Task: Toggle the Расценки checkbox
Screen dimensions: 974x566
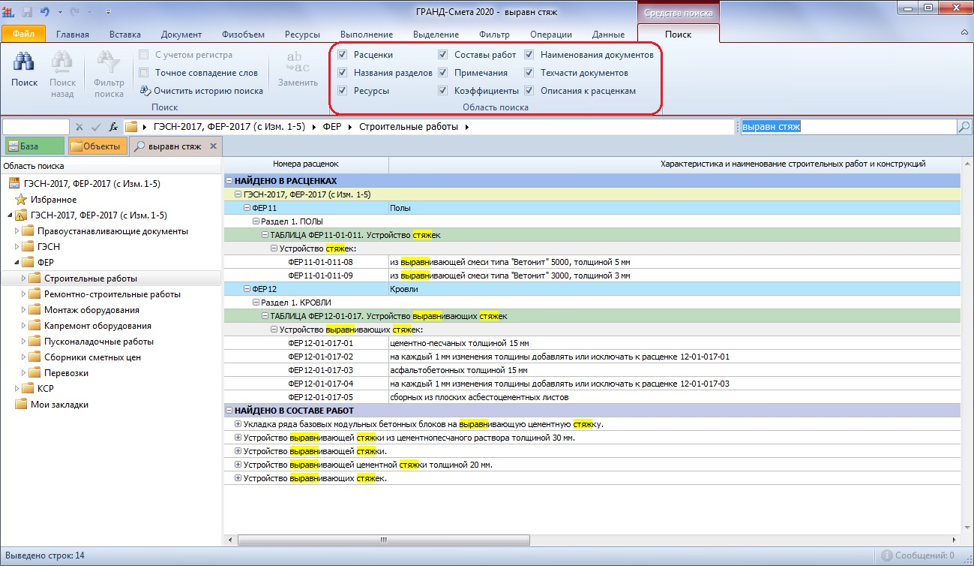Action: point(342,55)
